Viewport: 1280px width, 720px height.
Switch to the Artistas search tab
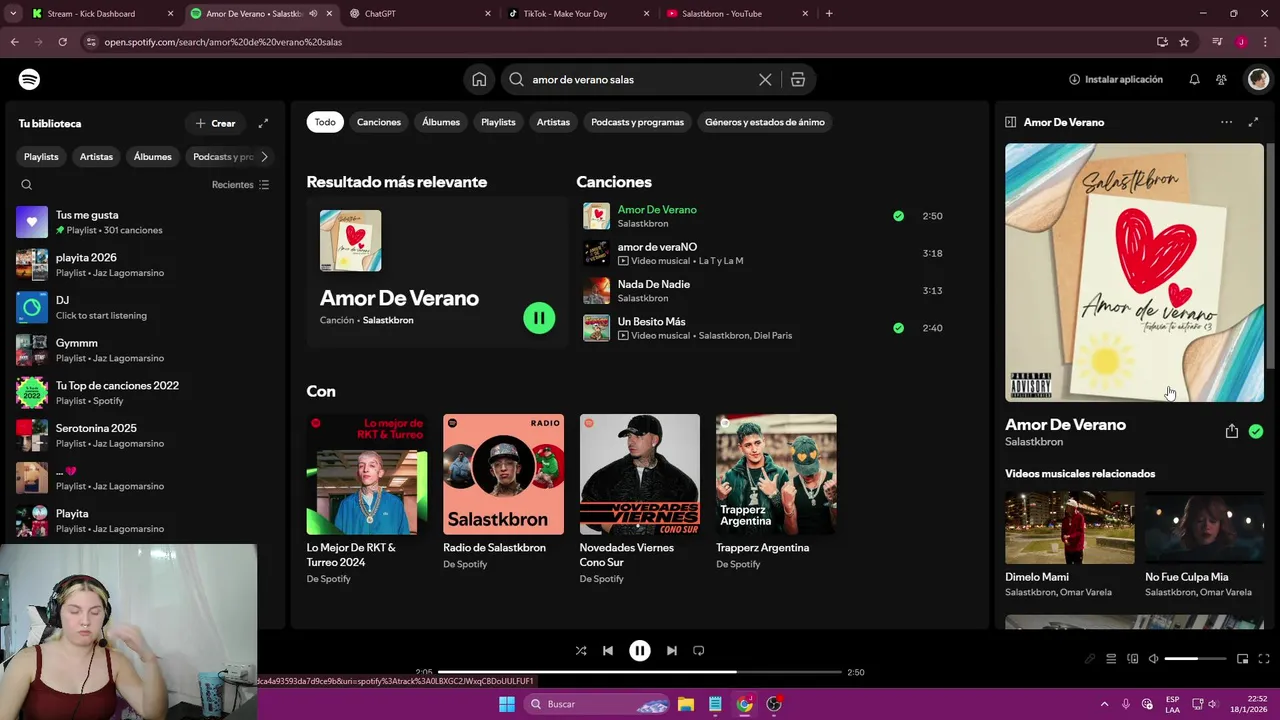(x=553, y=122)
